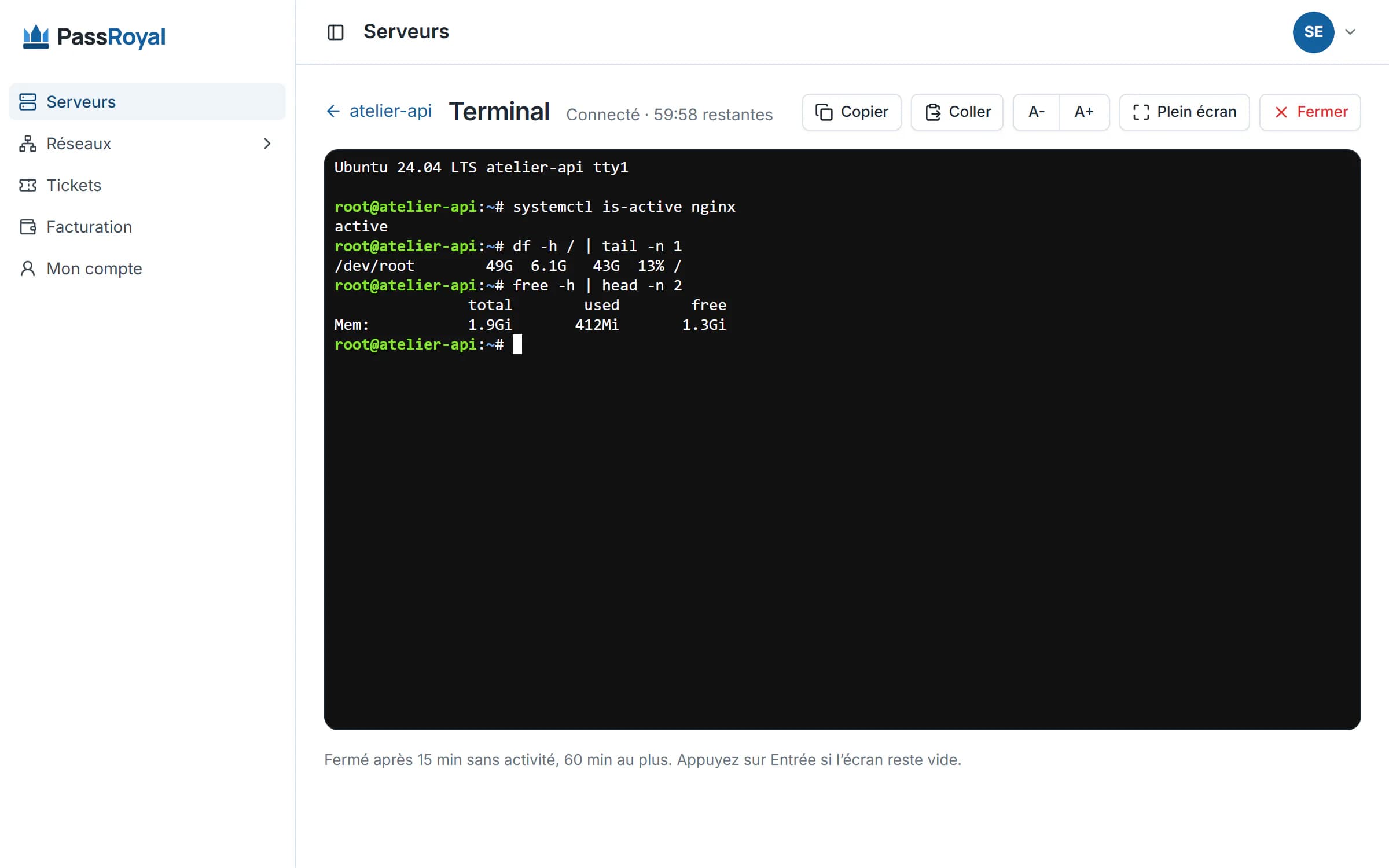The height and width of the screenshot is (868, 1389).
Task: Open Tickets in the sidebar
Action: (x=148, y=185)
